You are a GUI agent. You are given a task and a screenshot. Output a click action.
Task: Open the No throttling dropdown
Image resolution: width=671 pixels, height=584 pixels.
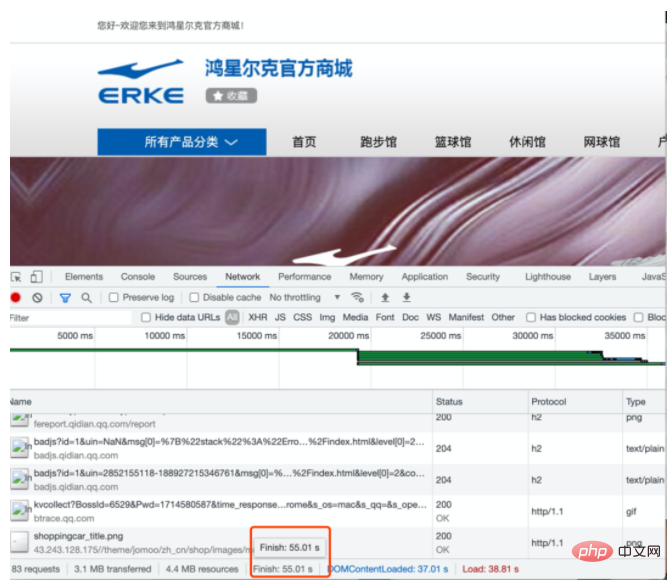[x=304, y=297]
